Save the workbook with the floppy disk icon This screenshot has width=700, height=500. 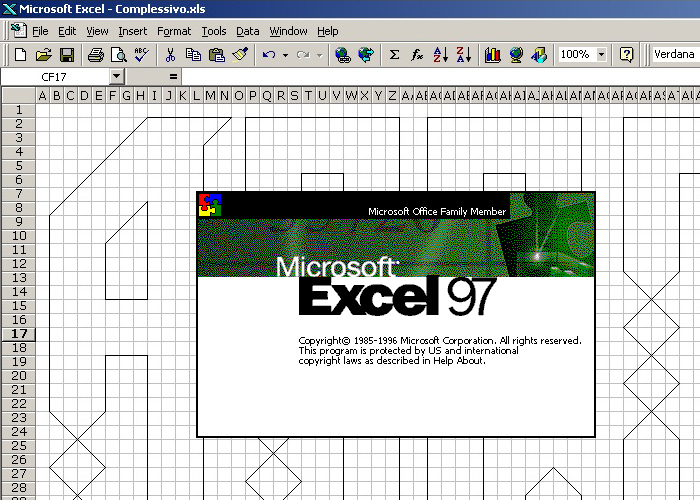click(67, 55)
